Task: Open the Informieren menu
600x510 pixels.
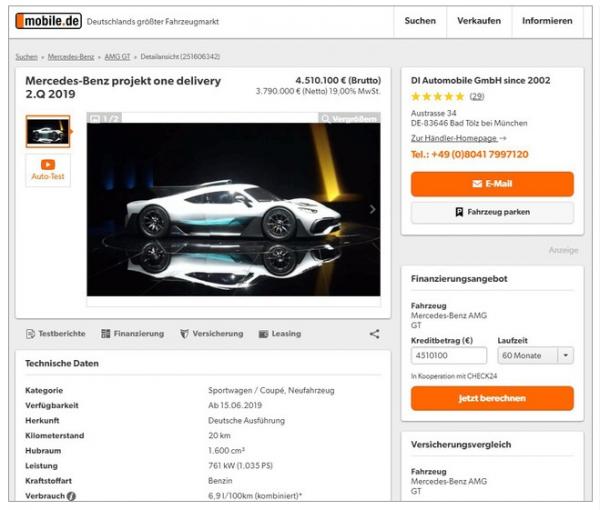Action: click(x=547, y=21)
